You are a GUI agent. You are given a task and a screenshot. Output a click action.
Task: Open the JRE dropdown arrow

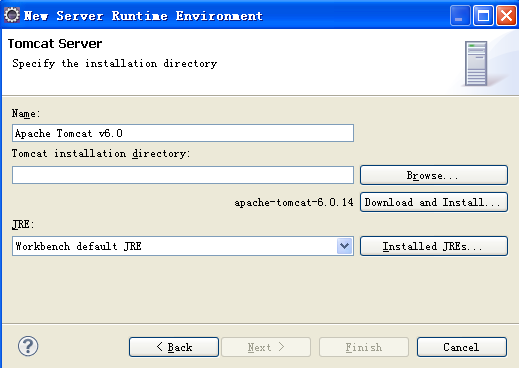(x=345, y=246)
